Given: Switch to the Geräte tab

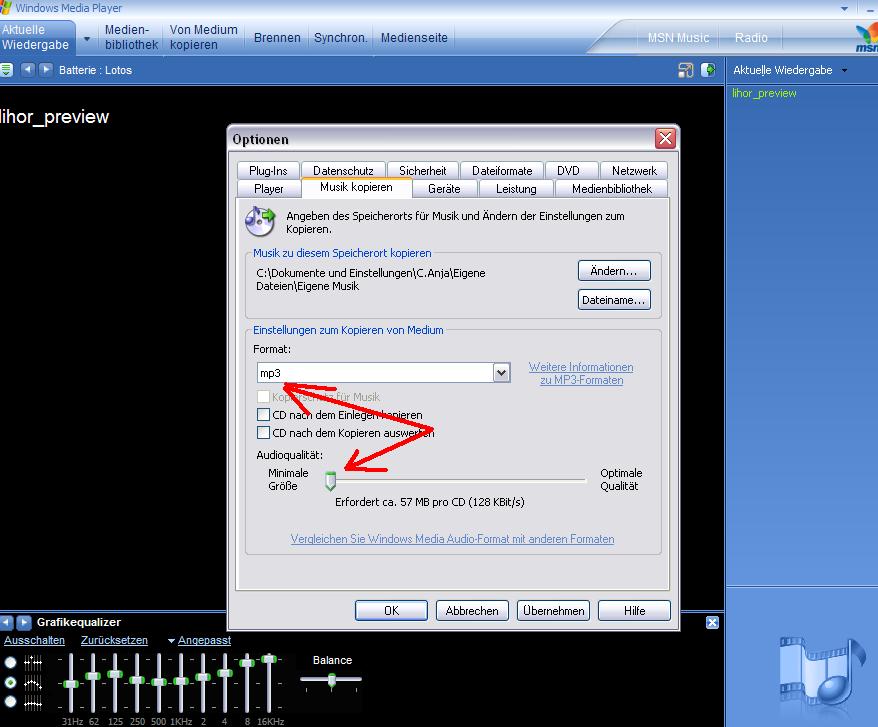Looking at the screenshot, I should coord(444,189).
